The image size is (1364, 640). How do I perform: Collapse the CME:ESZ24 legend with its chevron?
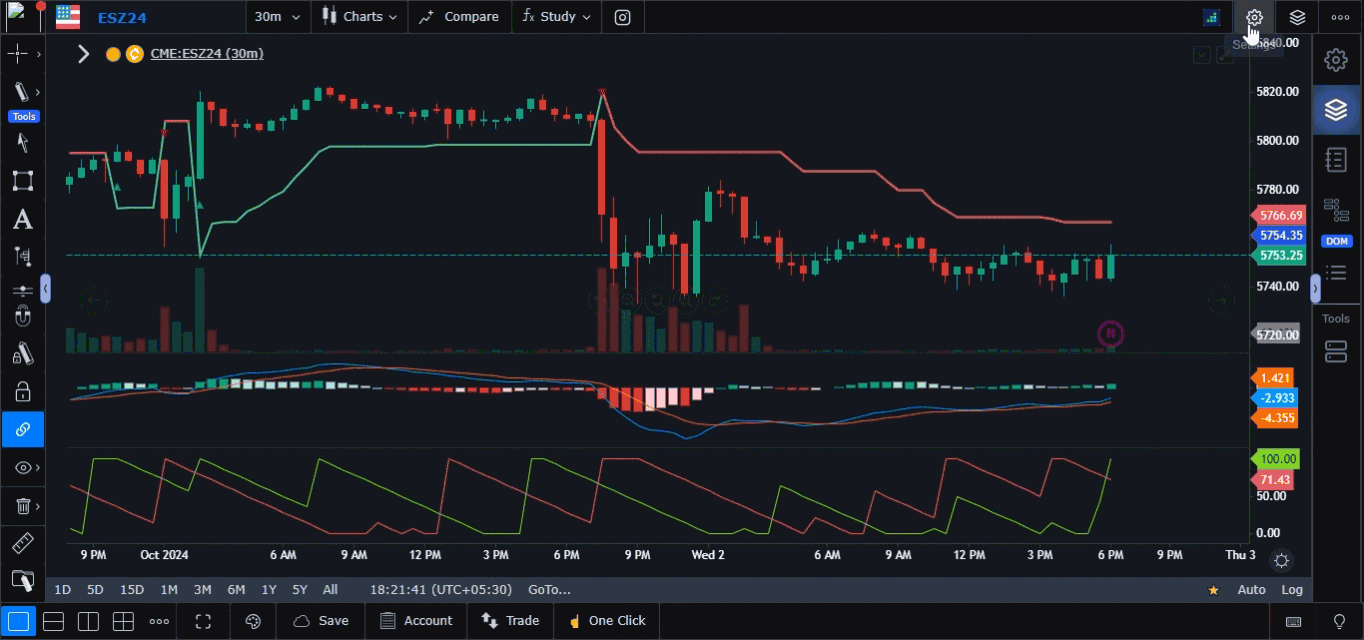pyautogui.click(x=83, y=54)
